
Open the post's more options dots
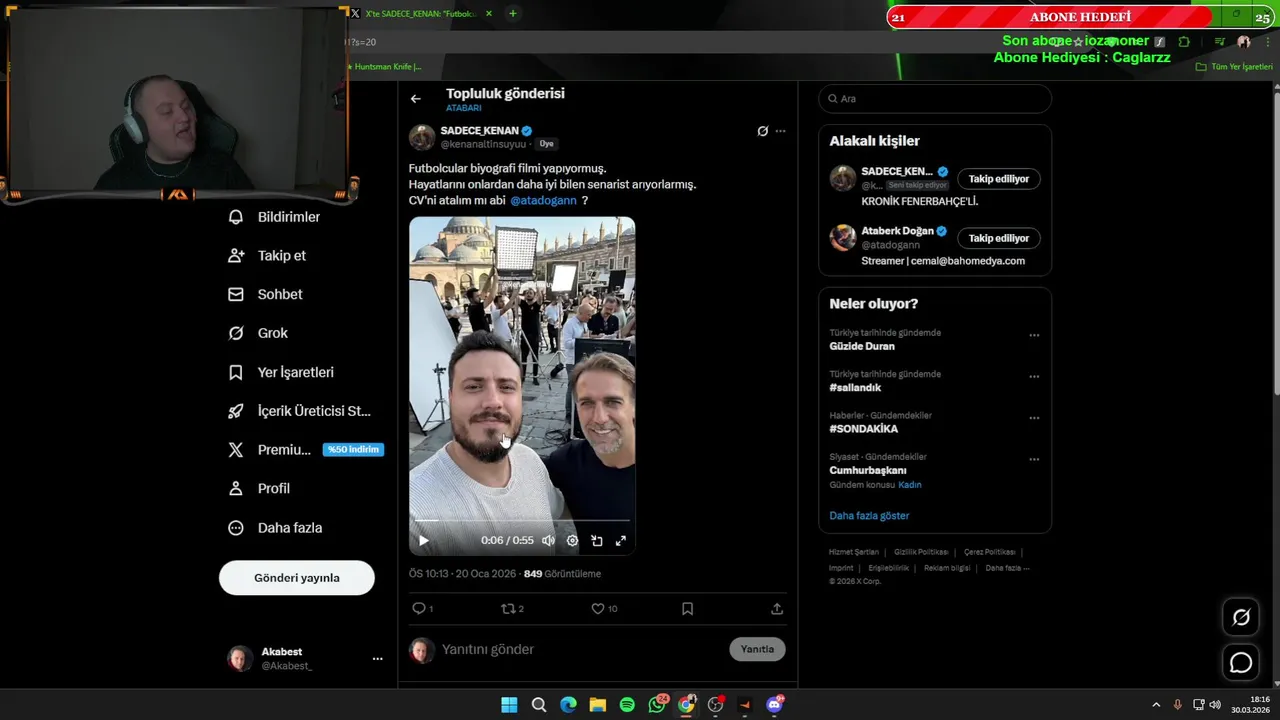tap(781, 131)
